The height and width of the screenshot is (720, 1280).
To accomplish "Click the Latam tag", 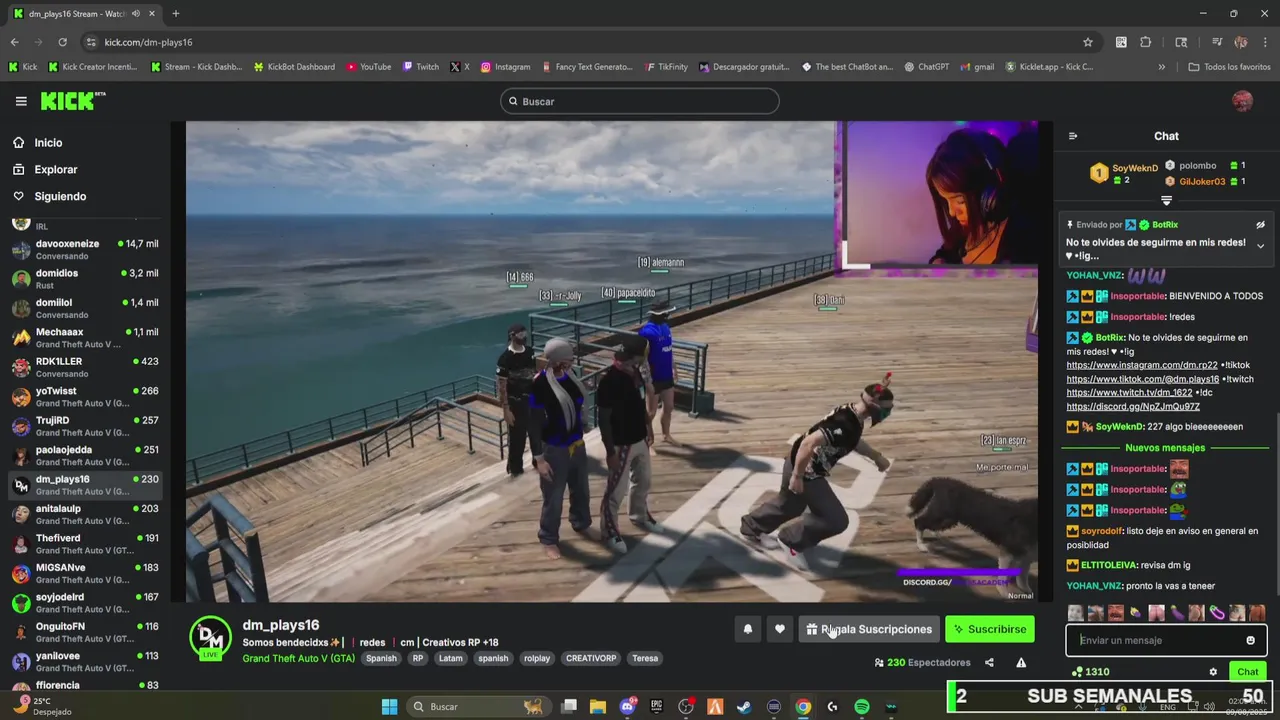I will [450, 658].
